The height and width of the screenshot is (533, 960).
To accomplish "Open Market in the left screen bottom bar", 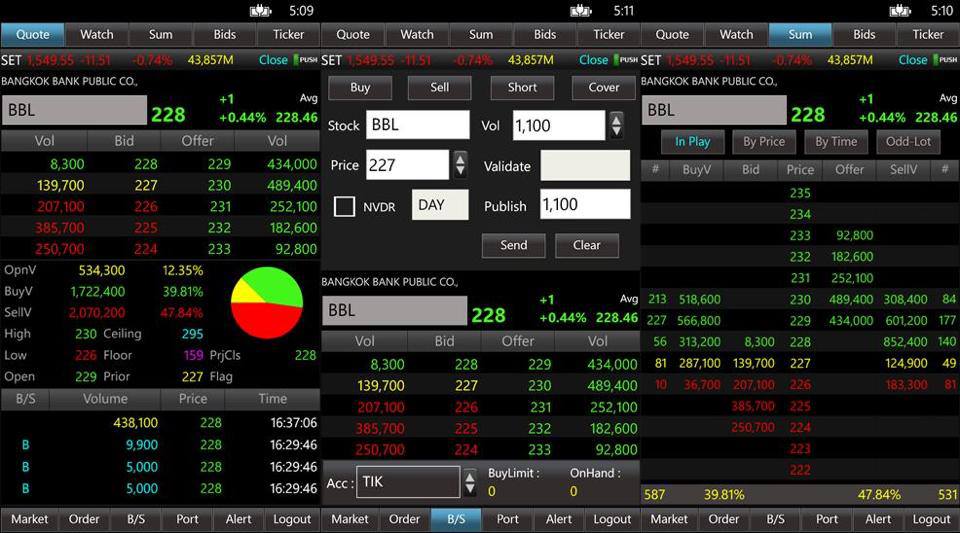I will click(x=29, y=520).
